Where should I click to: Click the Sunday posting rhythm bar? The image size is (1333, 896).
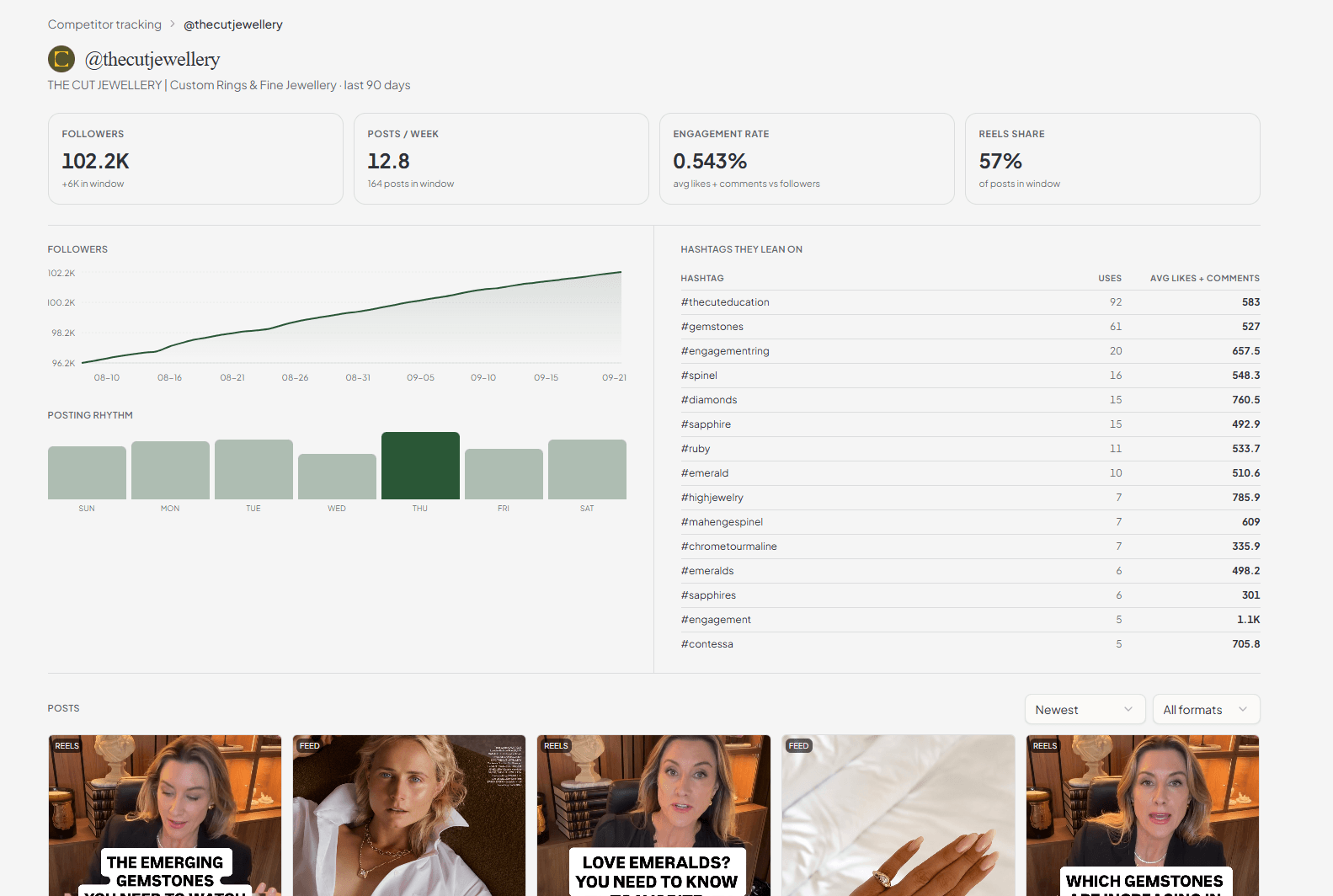click(x=87, y=472)
